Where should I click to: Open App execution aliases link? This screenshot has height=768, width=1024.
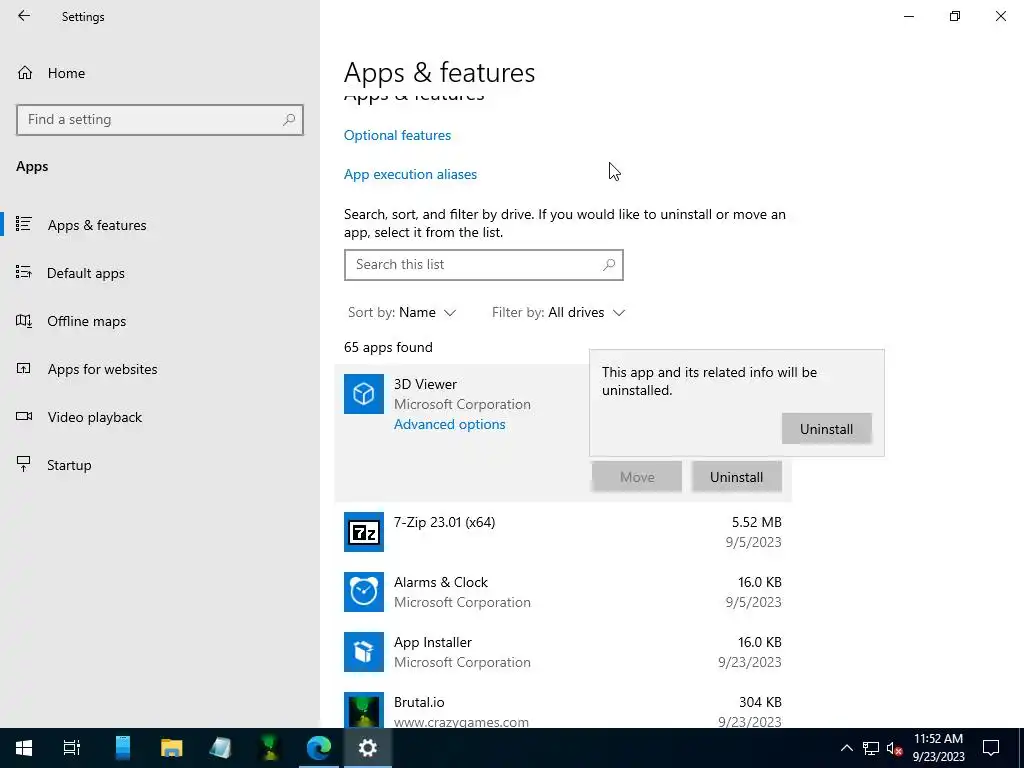click(x=410, y=174)
